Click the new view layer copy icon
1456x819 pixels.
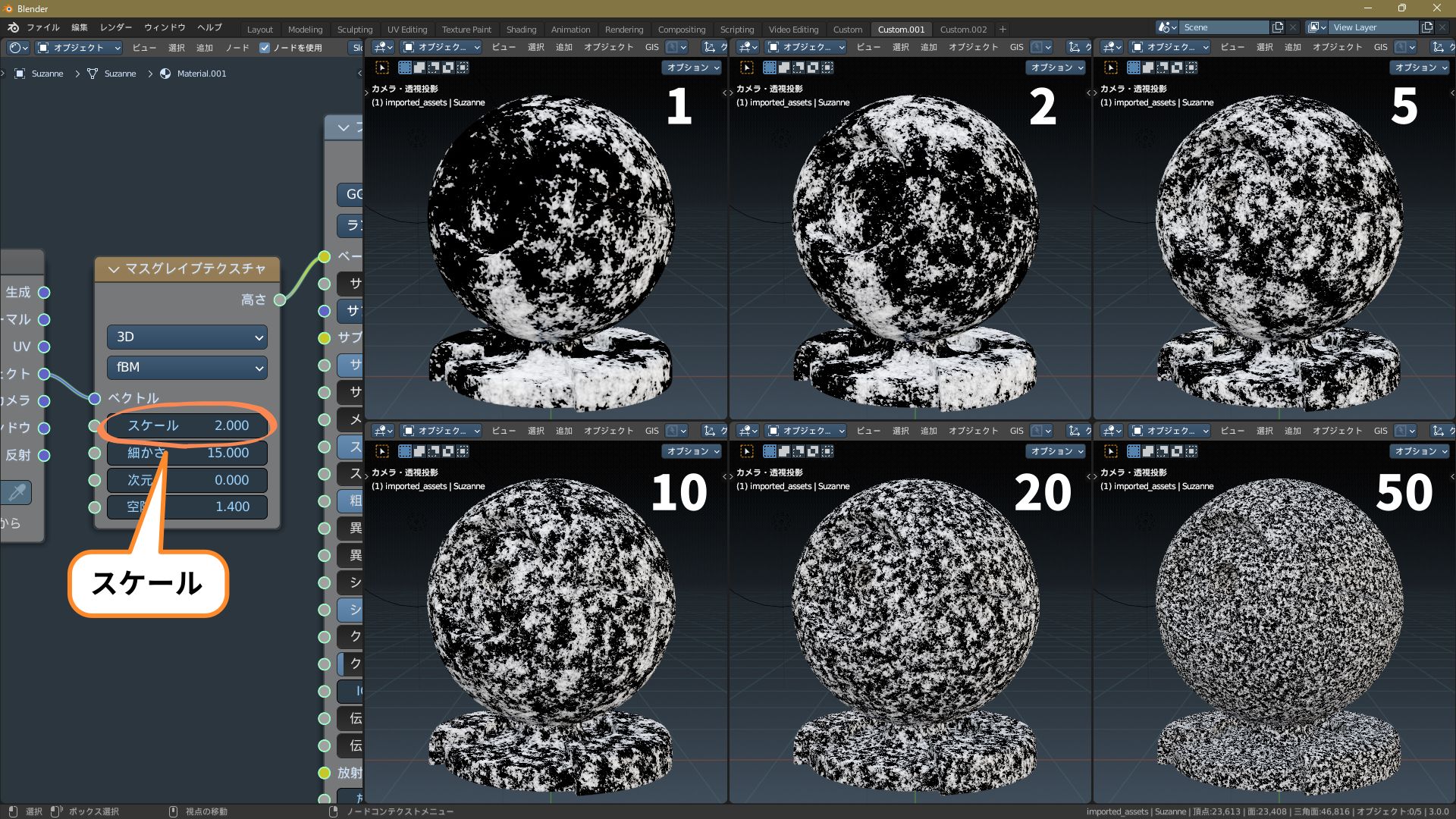(x=1427, y=27)
